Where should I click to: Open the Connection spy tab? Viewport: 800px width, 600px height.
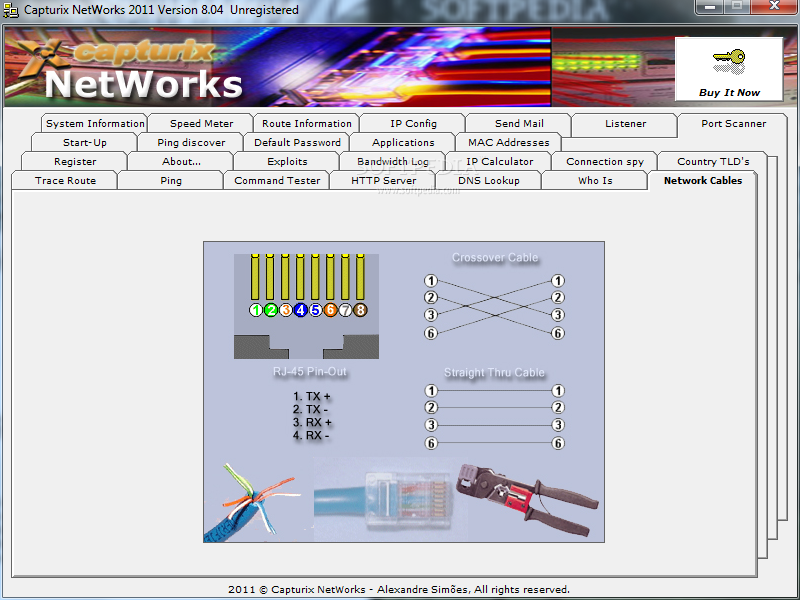605,161
